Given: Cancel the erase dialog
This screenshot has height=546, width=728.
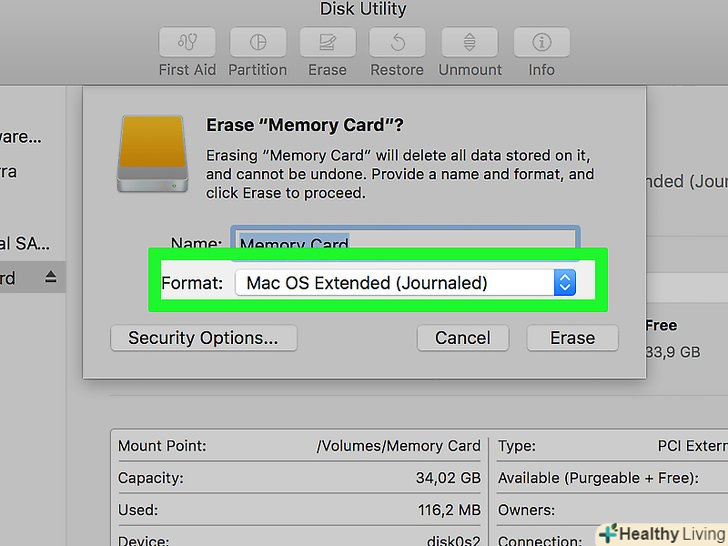Looking at the screenshot, I should click(462, 338).
